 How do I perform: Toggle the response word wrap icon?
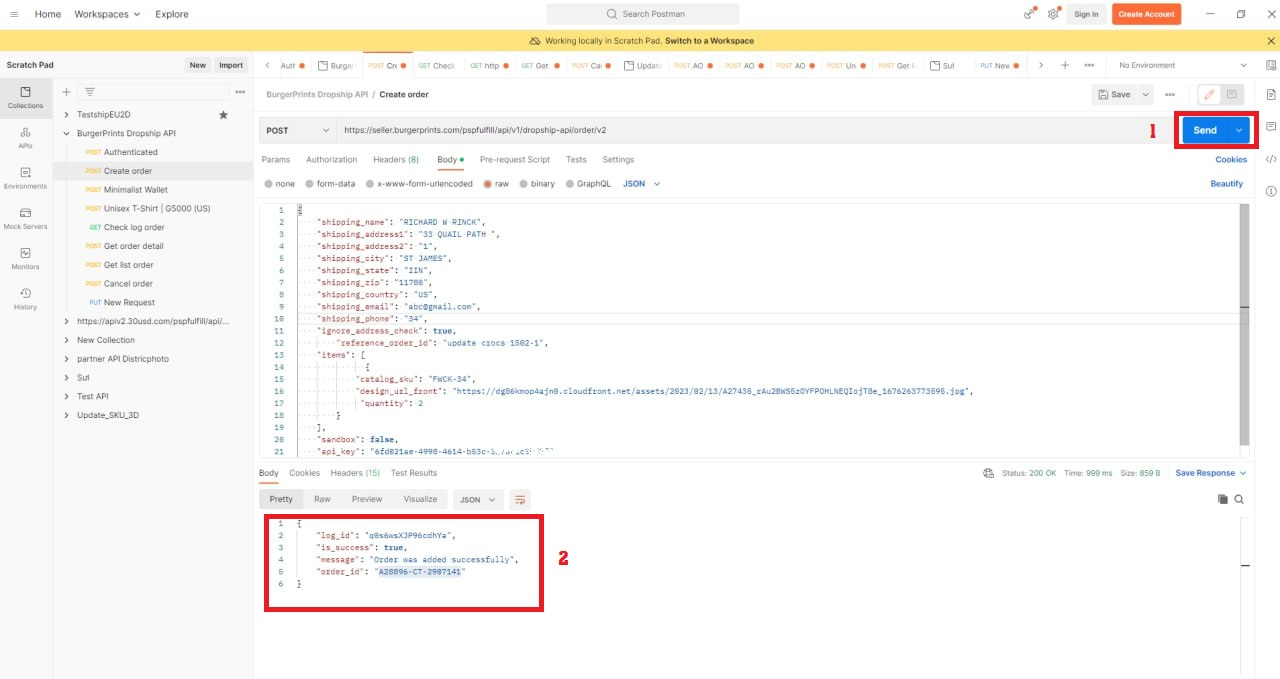pyautogui.click(x=520, y=499)
